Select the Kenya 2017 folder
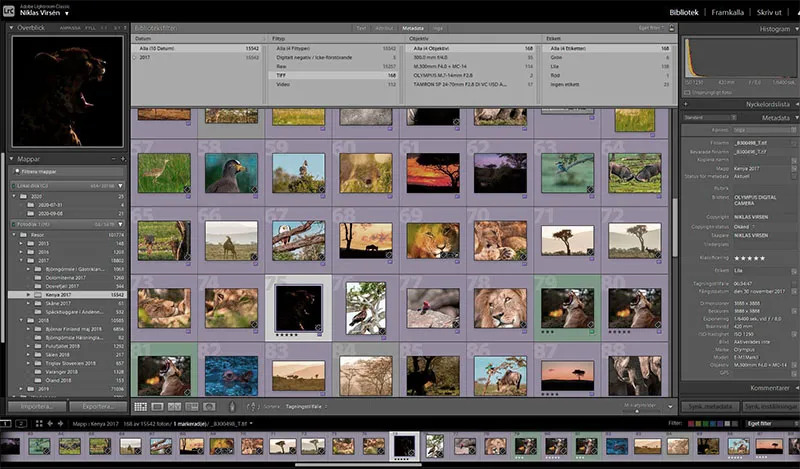800x469 pixels. pos(67,295)
